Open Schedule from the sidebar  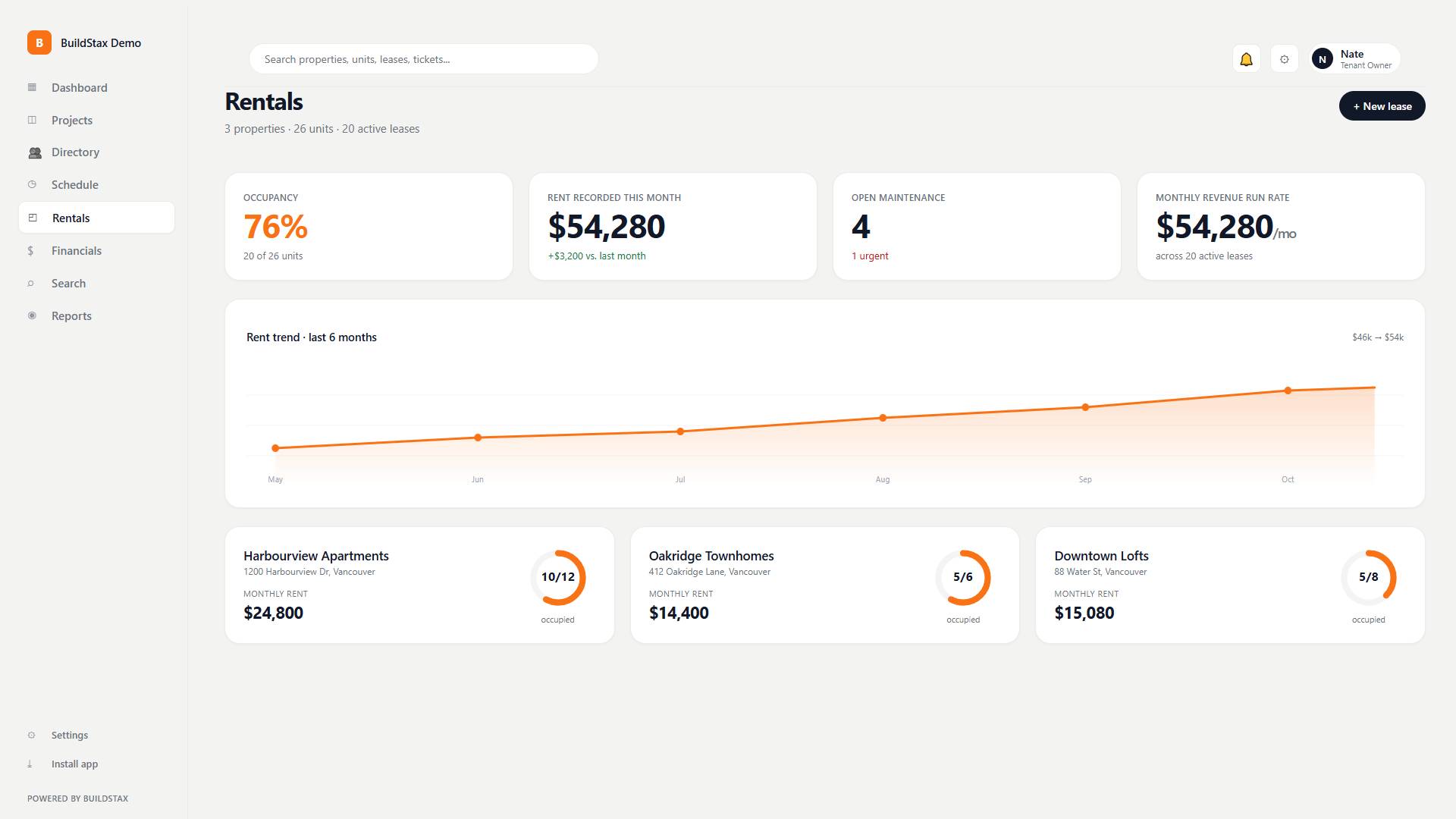(96, 184)
